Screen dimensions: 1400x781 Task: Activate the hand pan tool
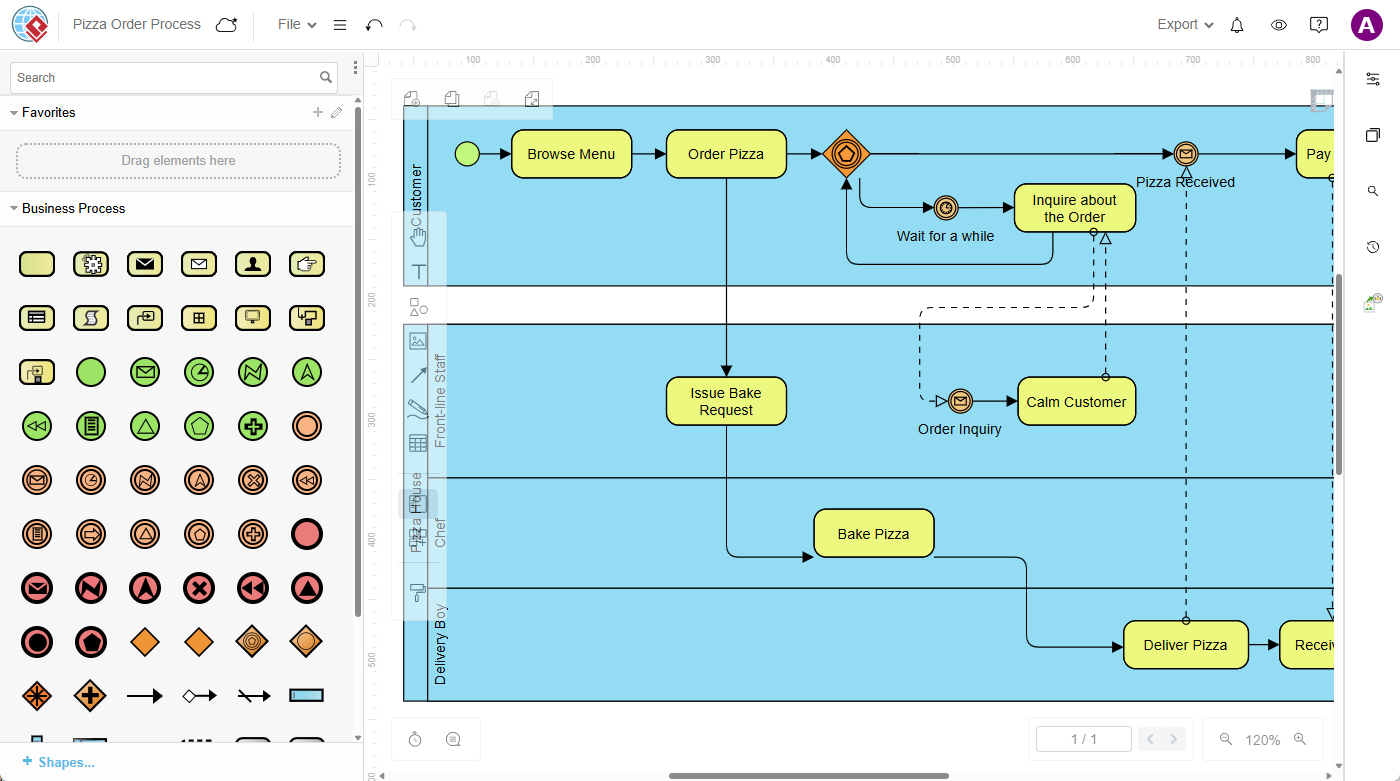(x=418, y=236)
